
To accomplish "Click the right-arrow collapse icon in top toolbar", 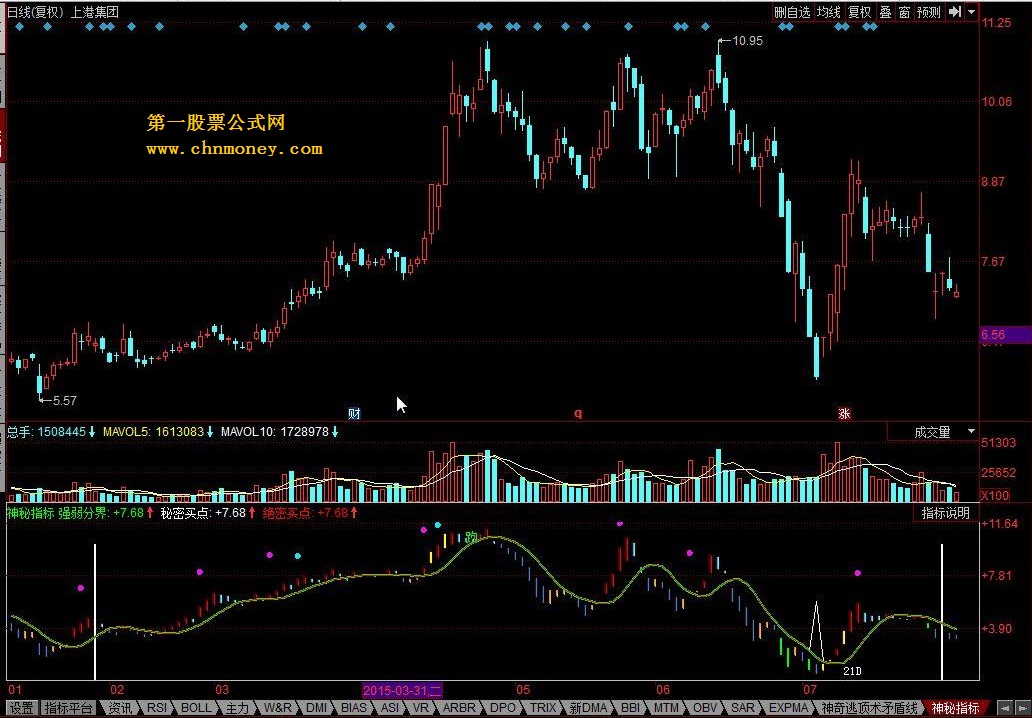I will coord(955,12).
